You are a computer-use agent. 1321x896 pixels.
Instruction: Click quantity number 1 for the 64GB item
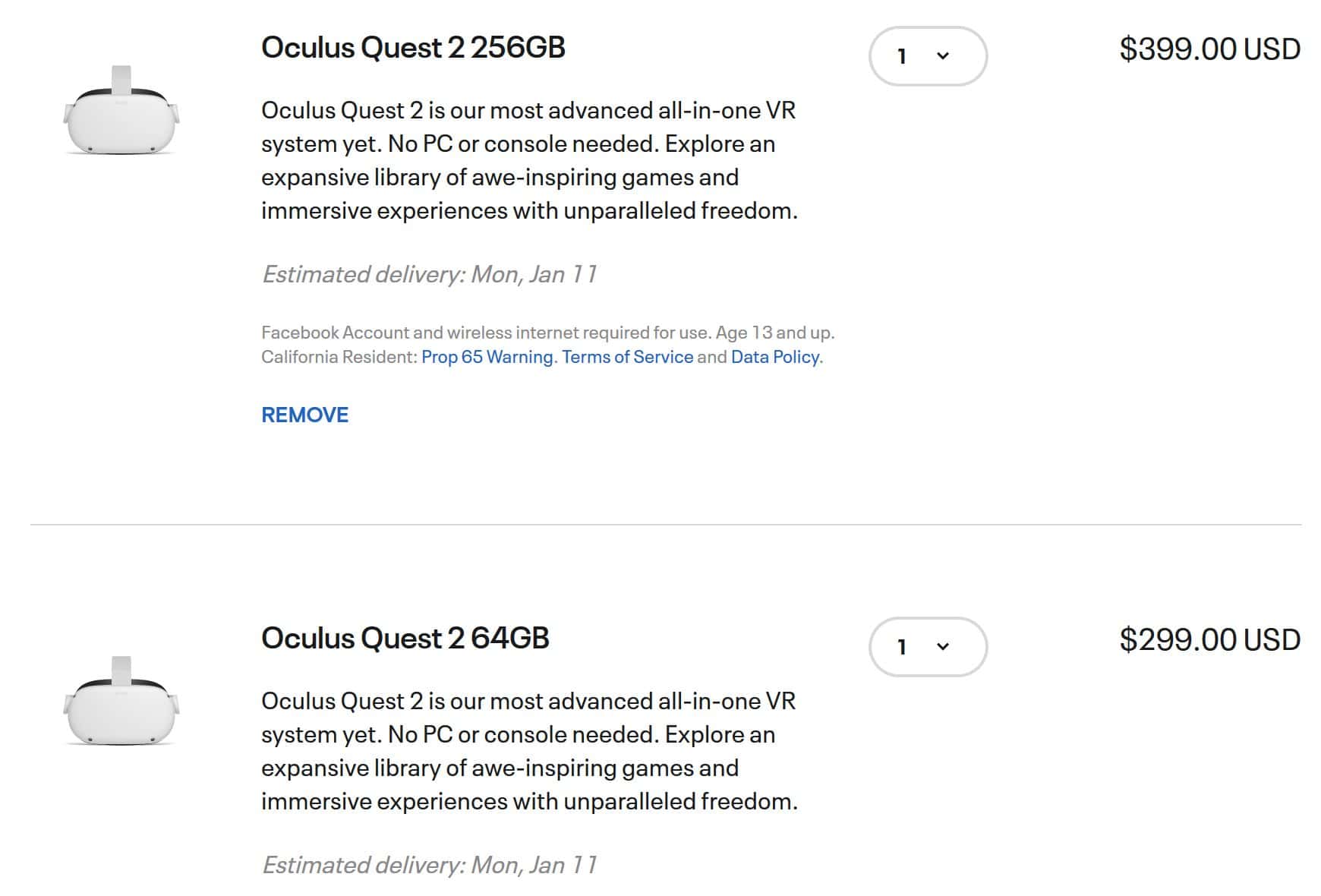(902, 647)
